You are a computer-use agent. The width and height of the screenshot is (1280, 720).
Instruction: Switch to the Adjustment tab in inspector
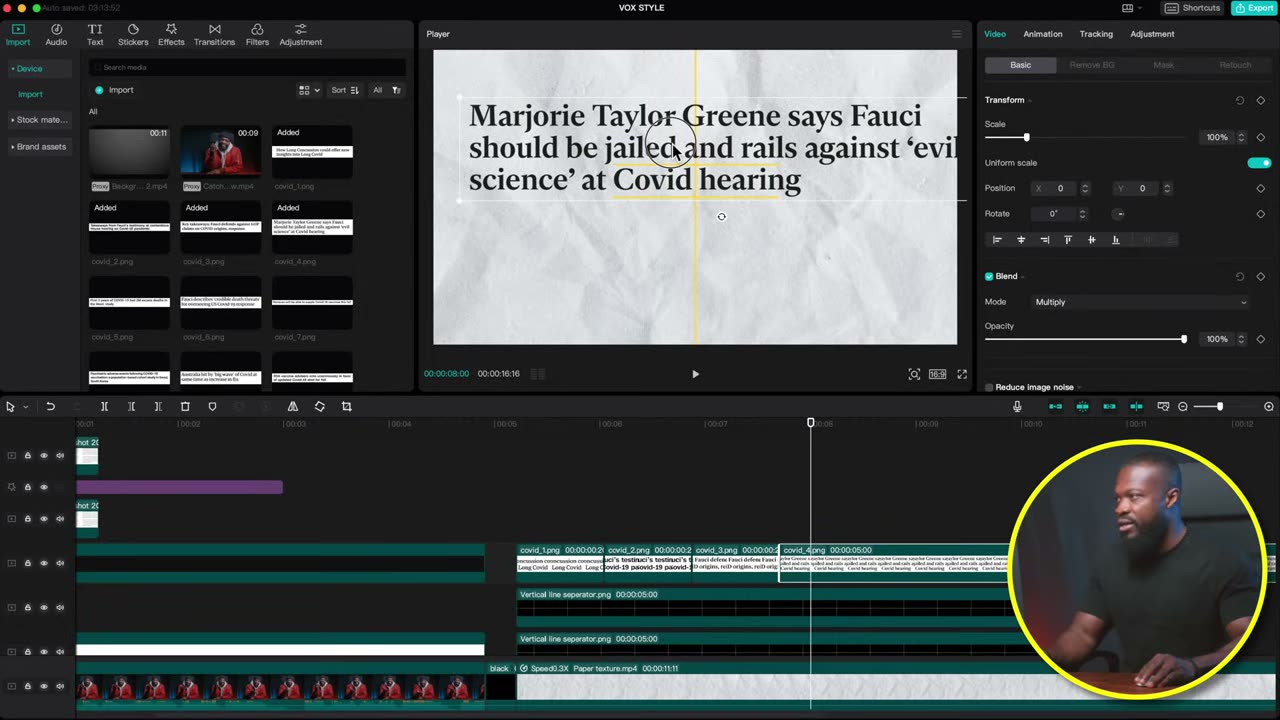[x=1152, y=34]
